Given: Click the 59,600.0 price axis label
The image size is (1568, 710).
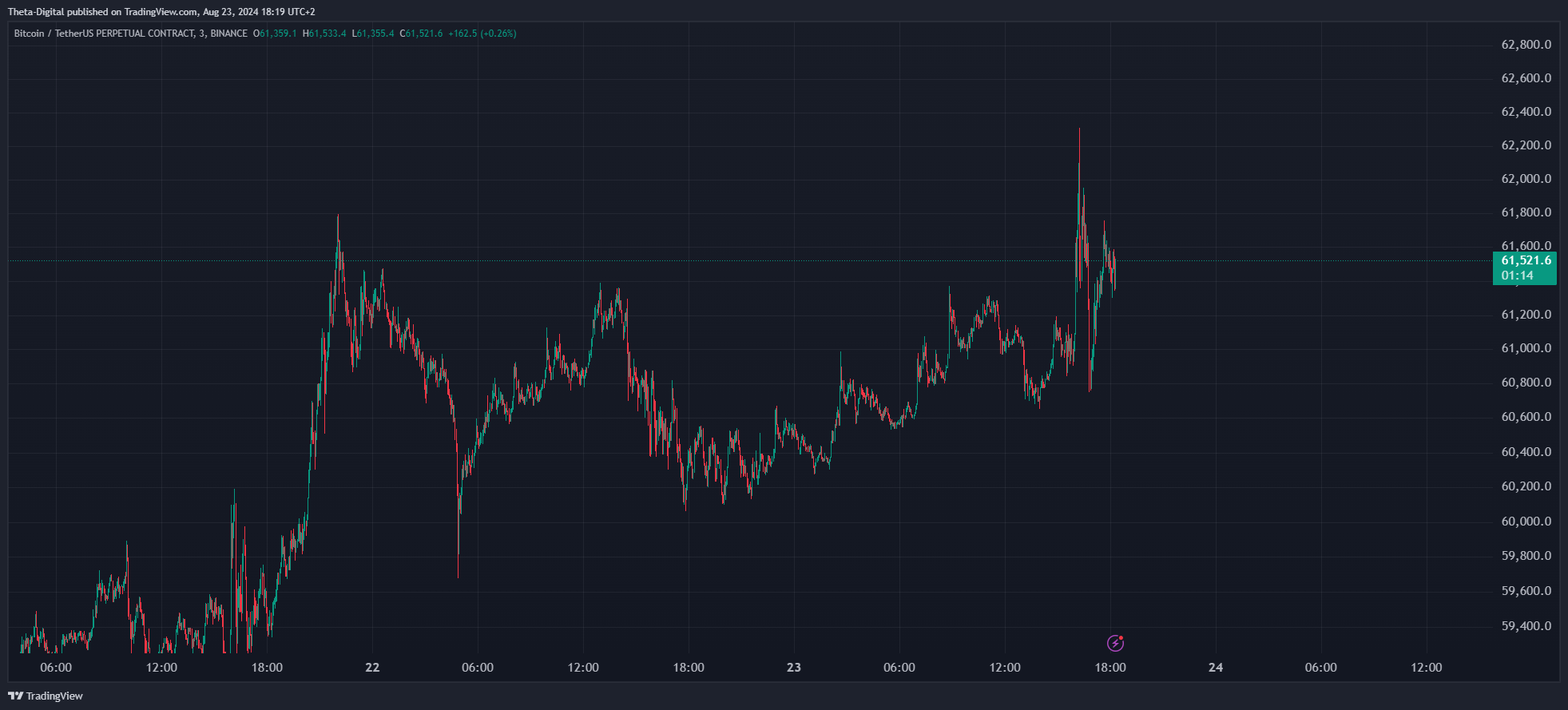Looking at the screenshot, I should [1526, 591].
